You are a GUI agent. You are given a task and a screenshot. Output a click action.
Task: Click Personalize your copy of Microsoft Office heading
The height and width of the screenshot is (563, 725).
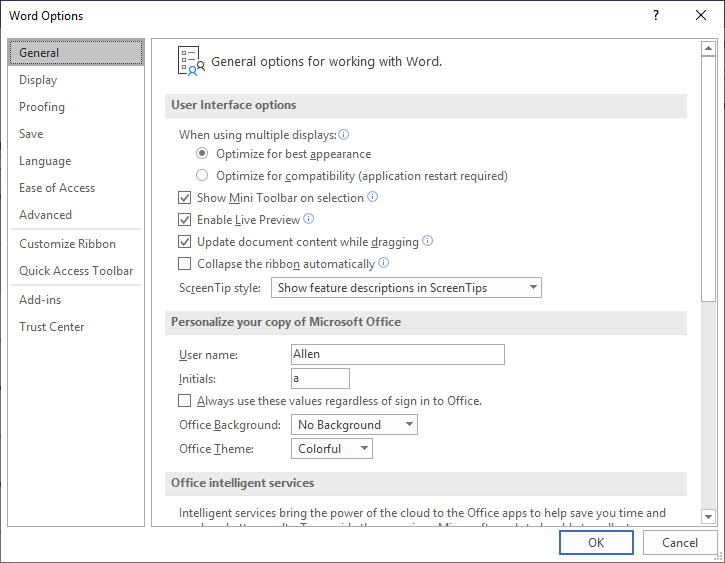coord(286,322)
